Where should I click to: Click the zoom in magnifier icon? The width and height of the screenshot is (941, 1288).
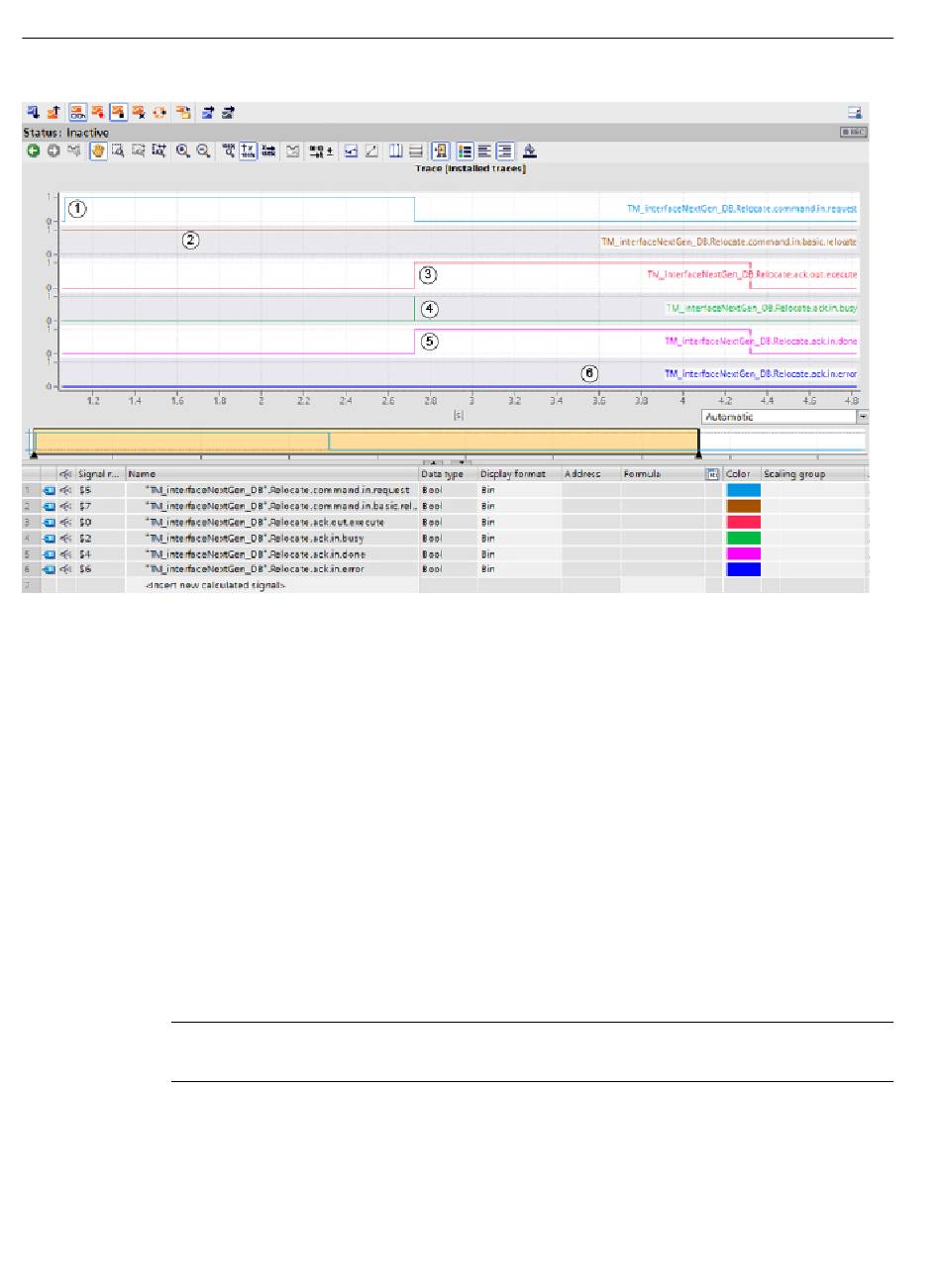coord(182,151)
